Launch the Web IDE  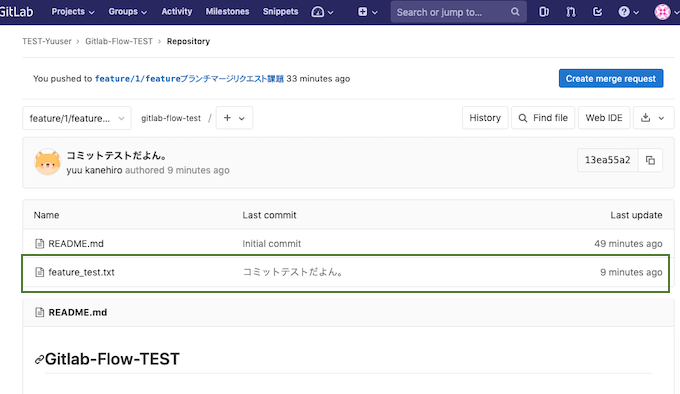[x=604, y=118]
